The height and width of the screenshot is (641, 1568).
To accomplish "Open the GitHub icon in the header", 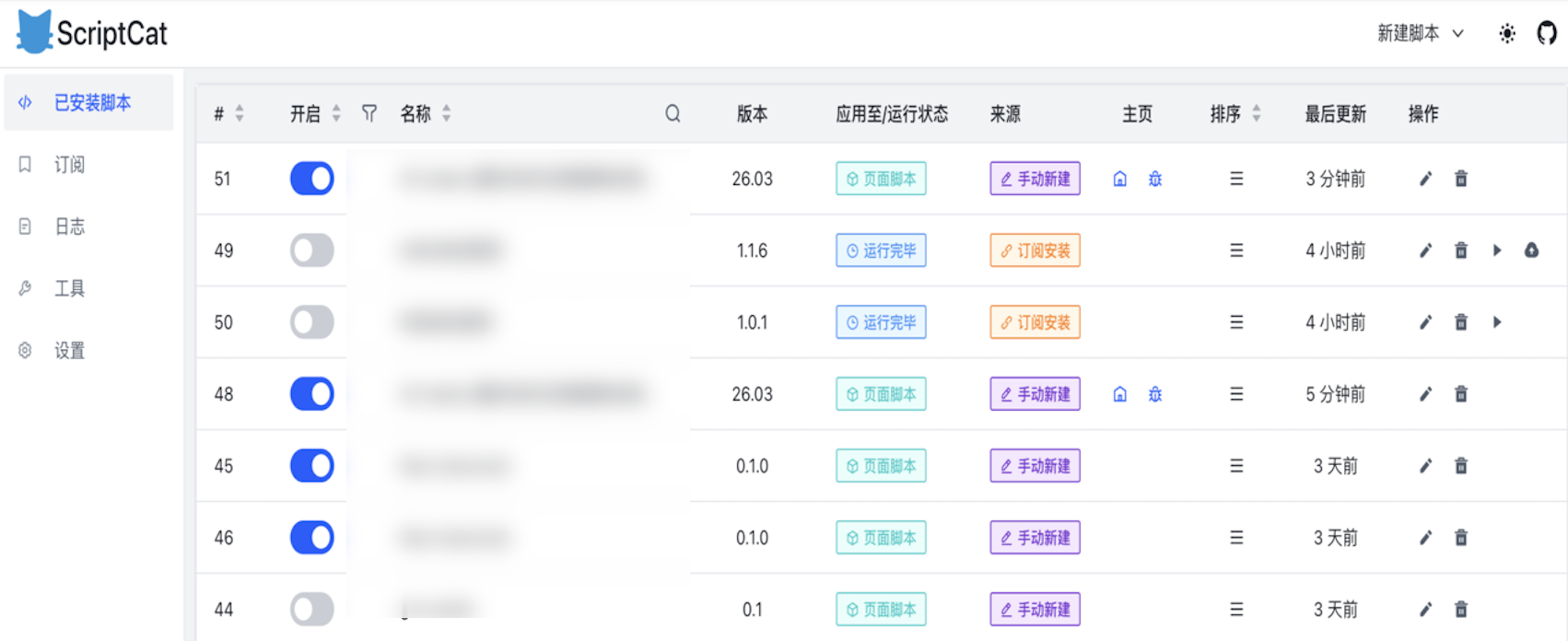I will 1547,33.
